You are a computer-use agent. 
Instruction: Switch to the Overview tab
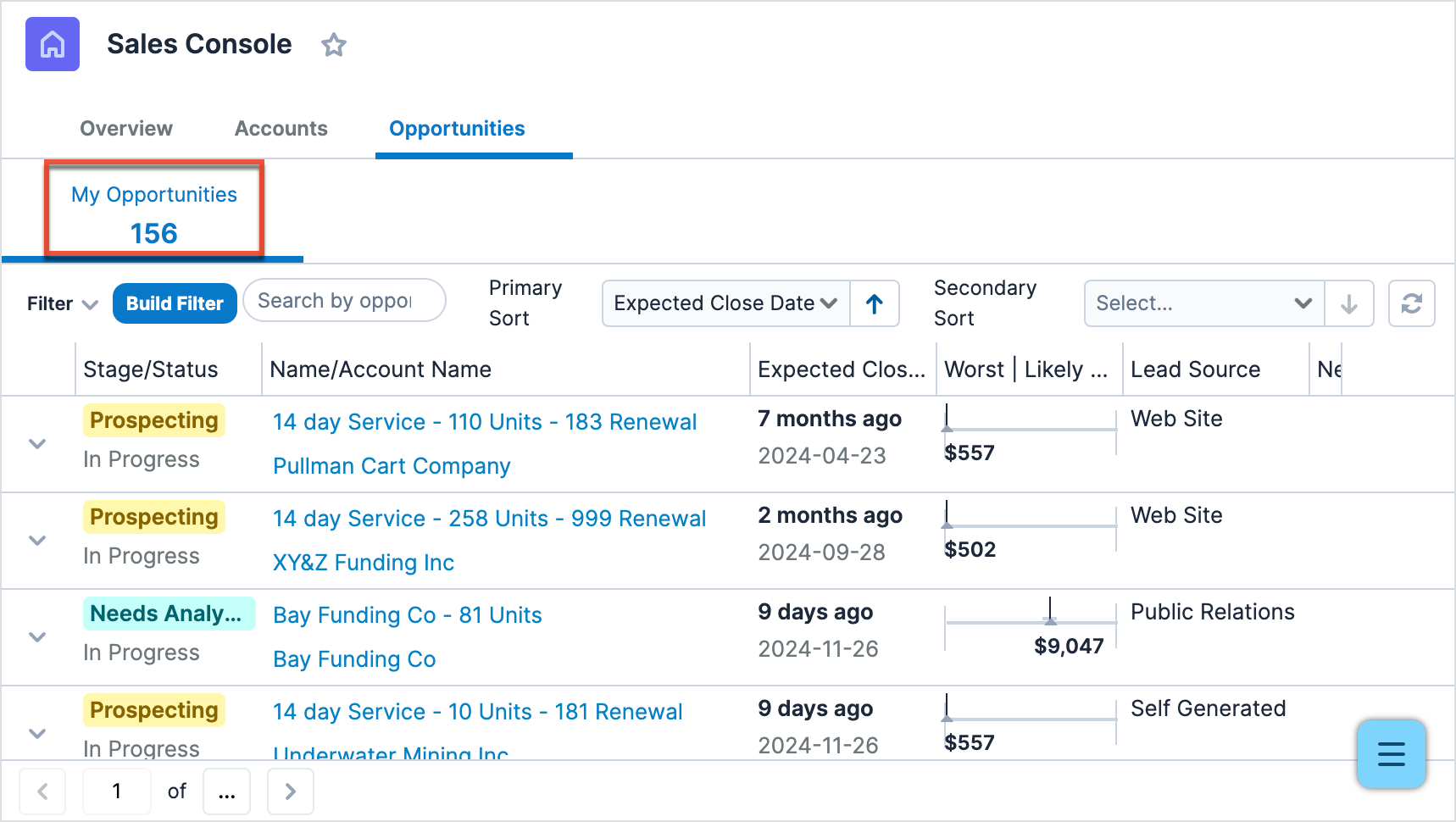click(126, 129)
